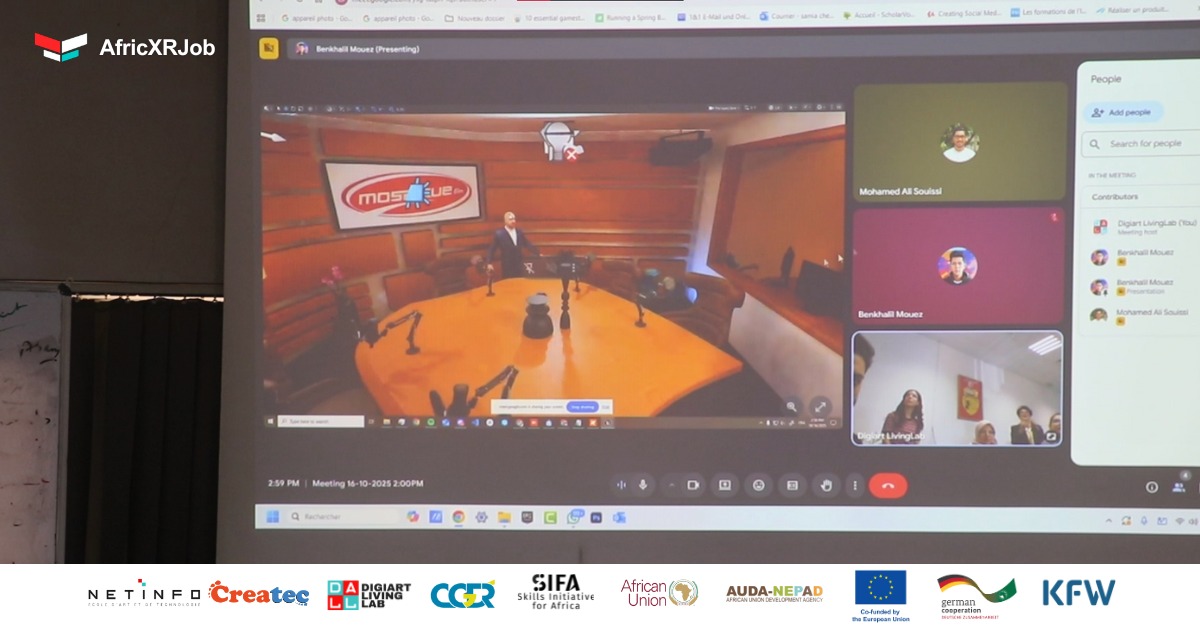
Task: Show hidden system tray icons
Action: (x=1111, y=521)
